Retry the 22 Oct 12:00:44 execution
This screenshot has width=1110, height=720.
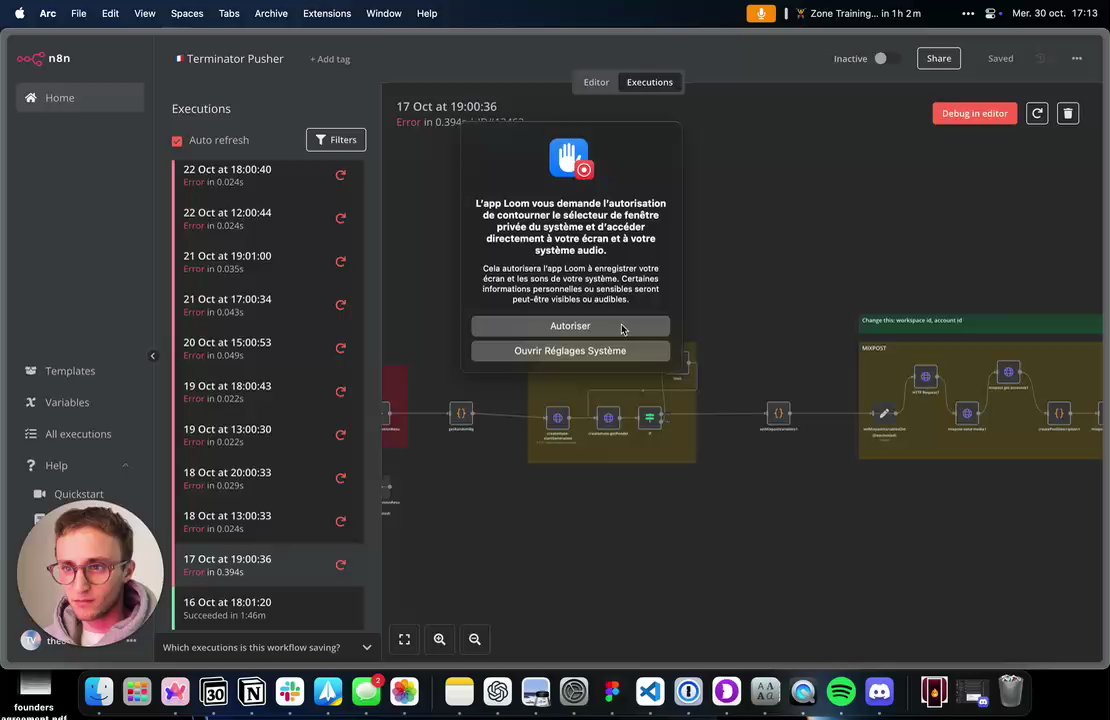point(341,218)
